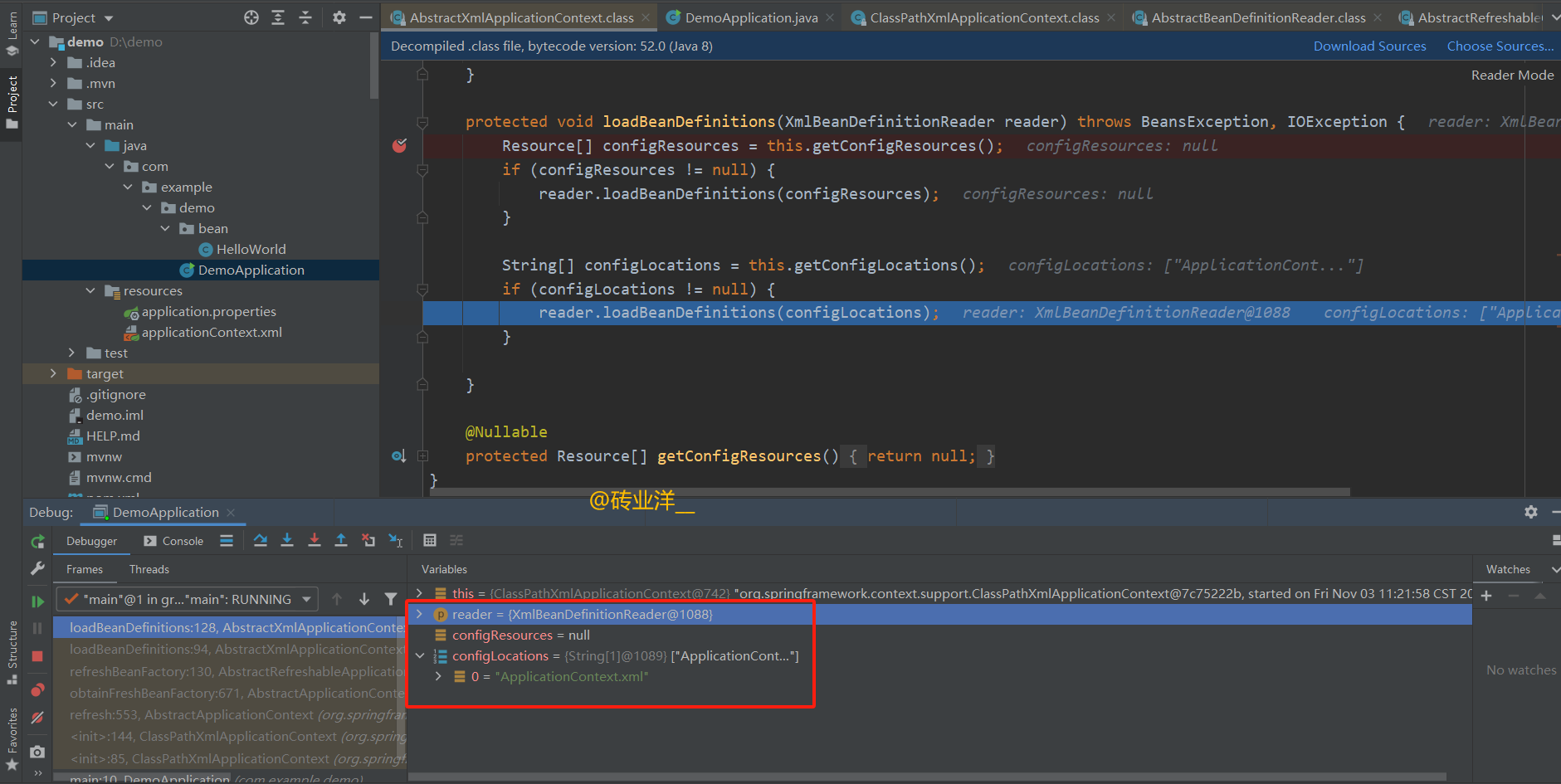The height and width of the screenshot is (784, 1561).
Task: Run to cursor position
Action: coord(396,541)
